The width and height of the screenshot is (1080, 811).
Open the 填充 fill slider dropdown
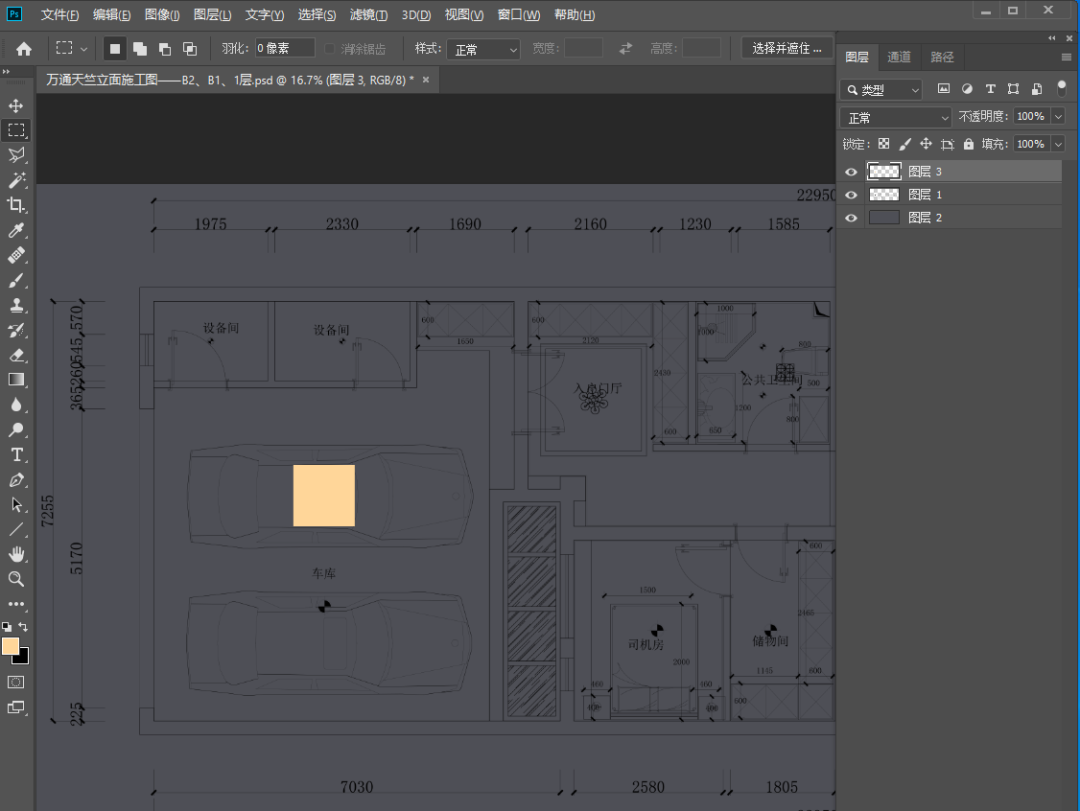point(1058,144)
